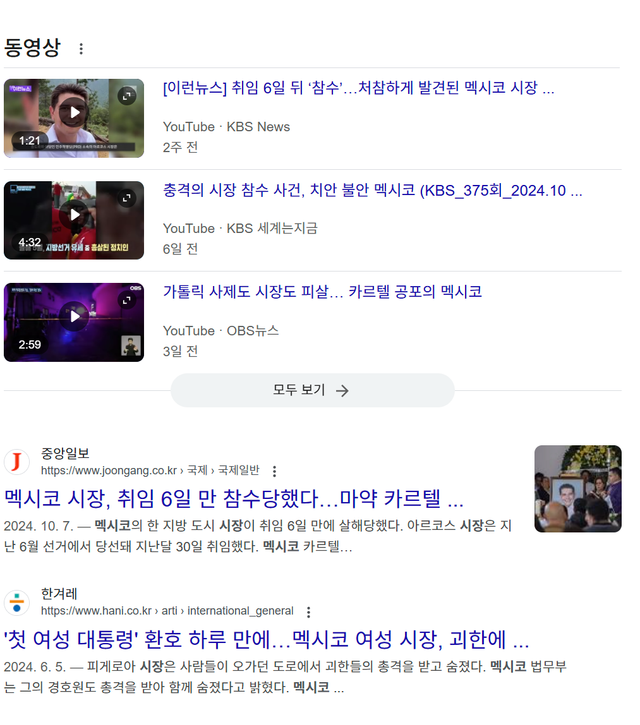Expand preview icon on second video thumbnail
The height and width of the screenshot is (725, 640).
127,198
